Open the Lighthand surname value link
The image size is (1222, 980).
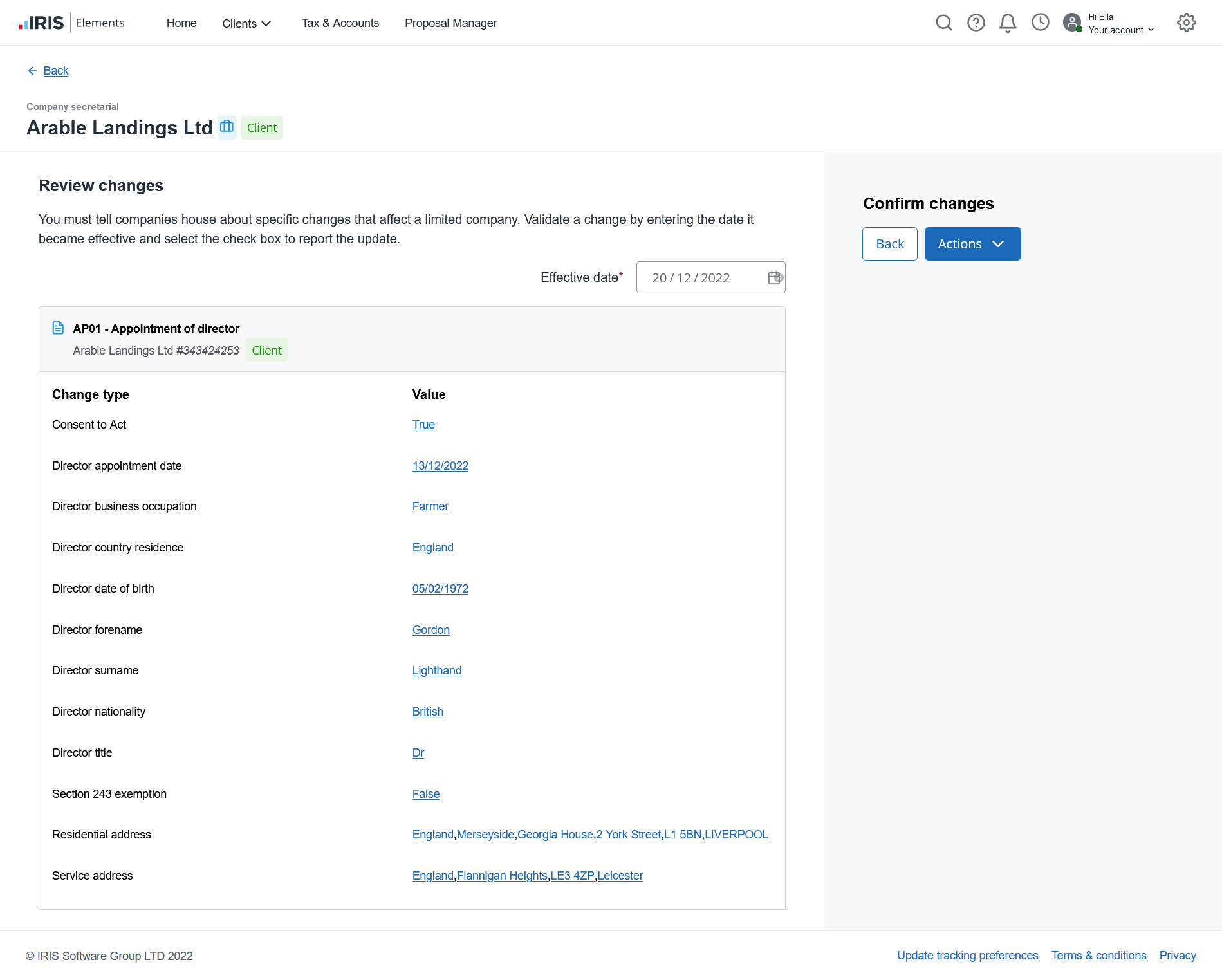(x=436, y=670)
